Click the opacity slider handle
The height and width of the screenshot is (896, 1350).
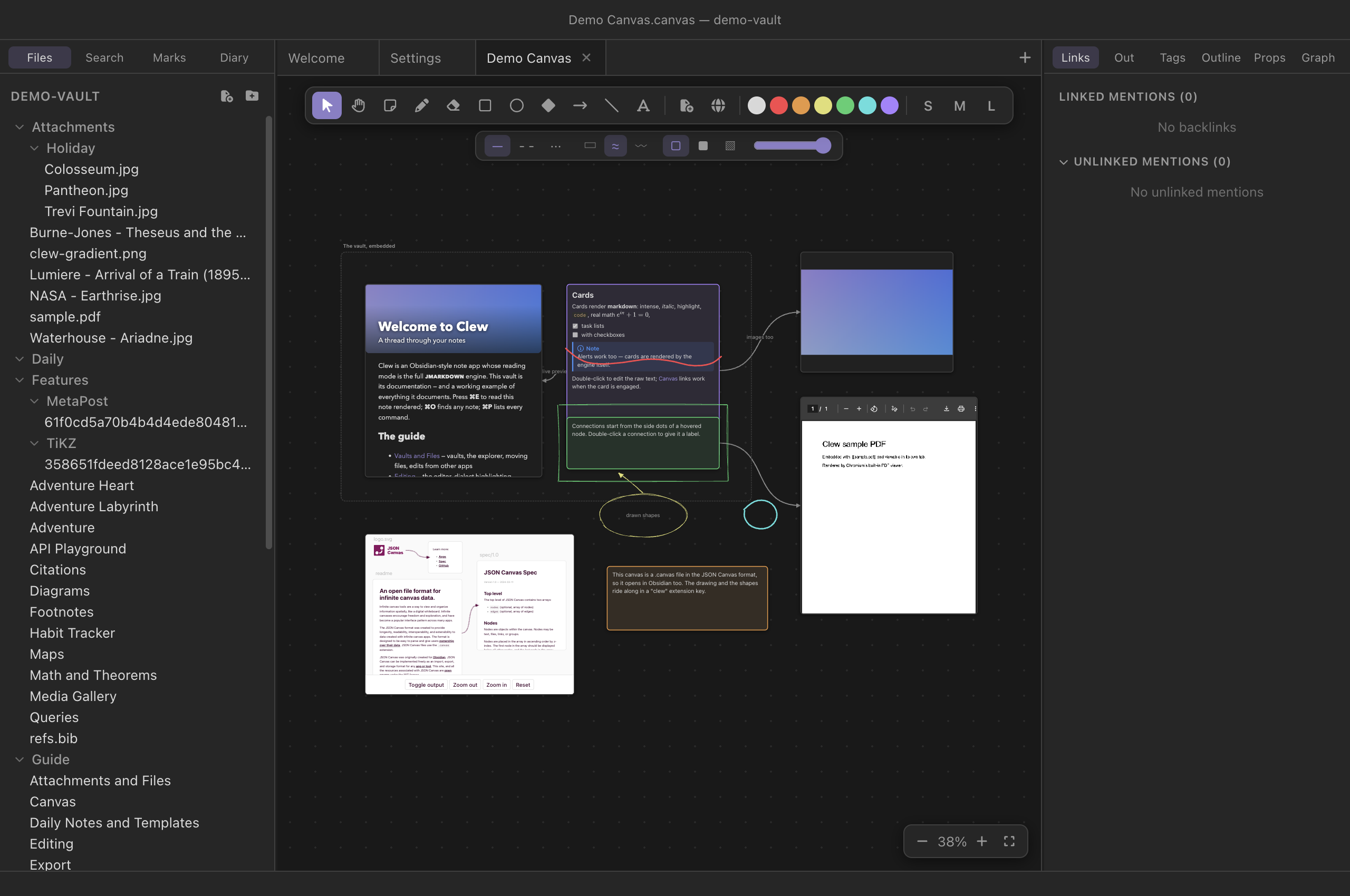tap(823, 145)
